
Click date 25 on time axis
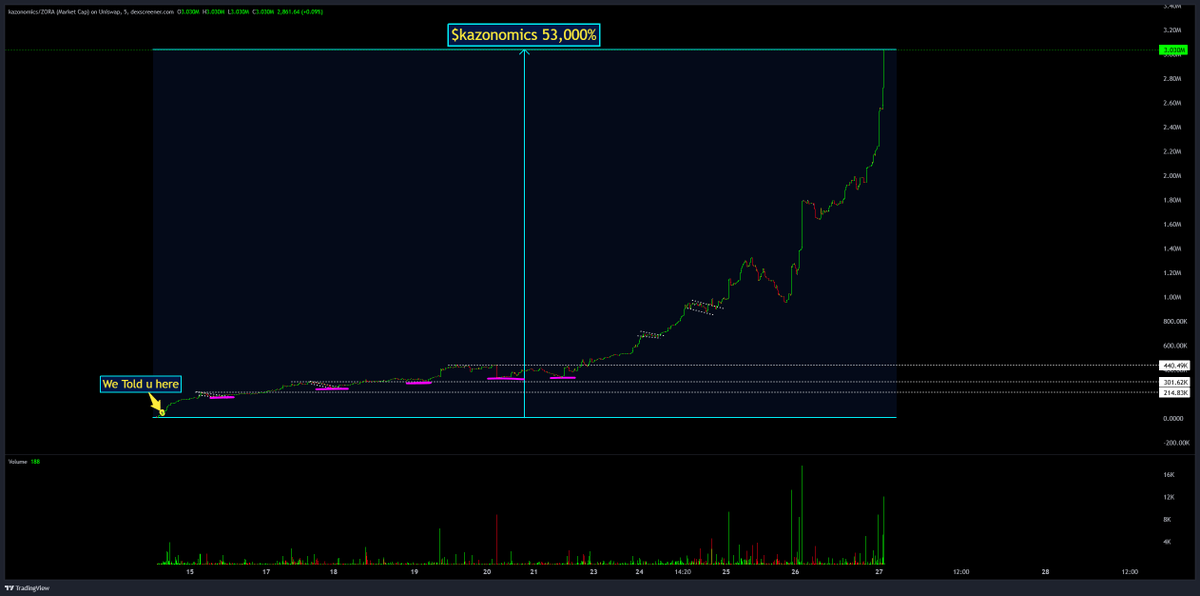(x=727, y=572)
